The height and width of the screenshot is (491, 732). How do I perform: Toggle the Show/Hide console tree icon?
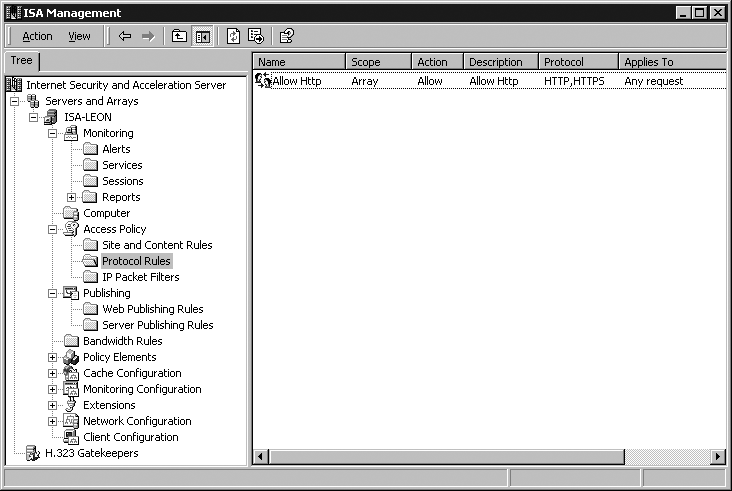pos(203,36)
